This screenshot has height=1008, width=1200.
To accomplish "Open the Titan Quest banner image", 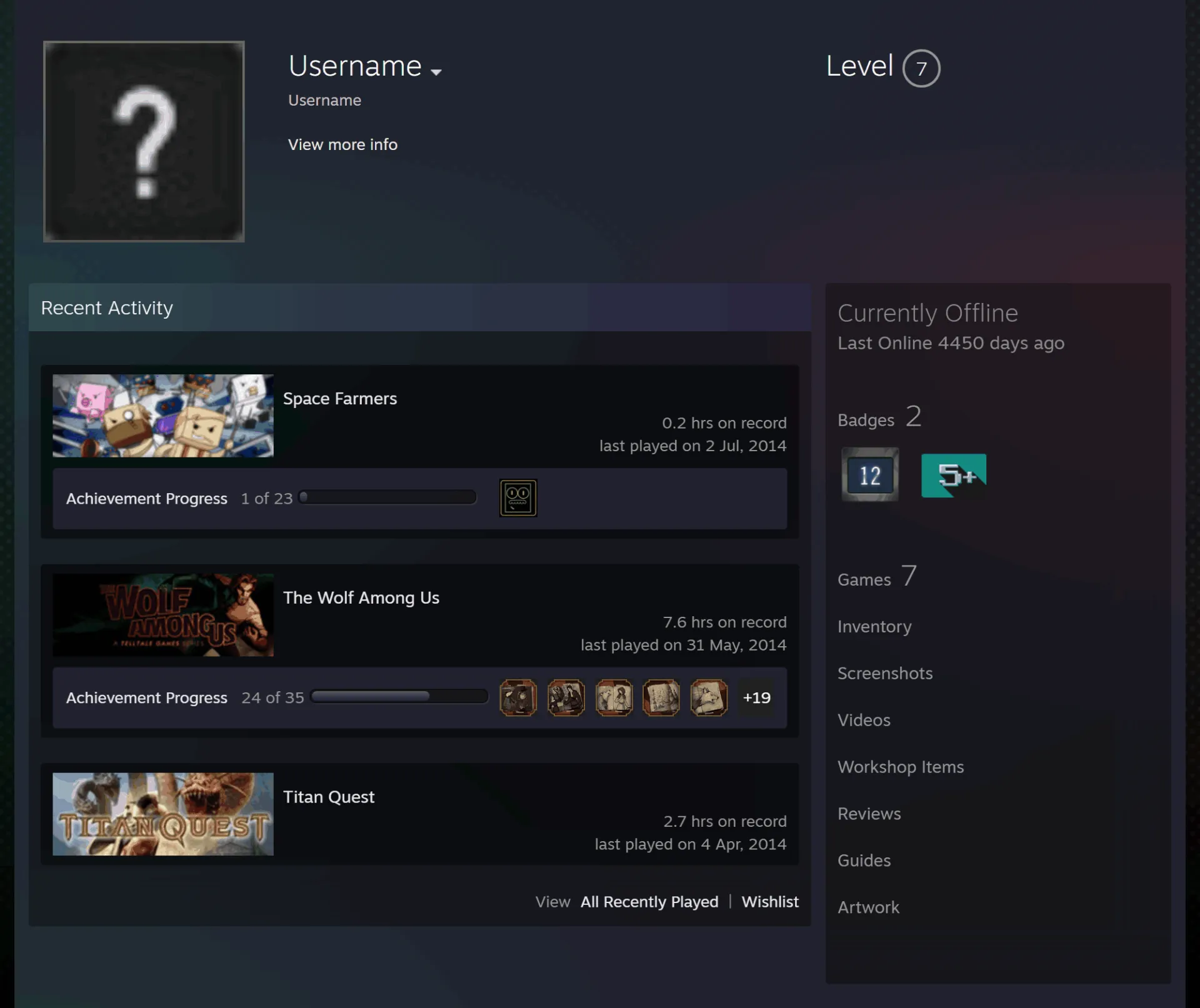I will click(x=163, y=814).
